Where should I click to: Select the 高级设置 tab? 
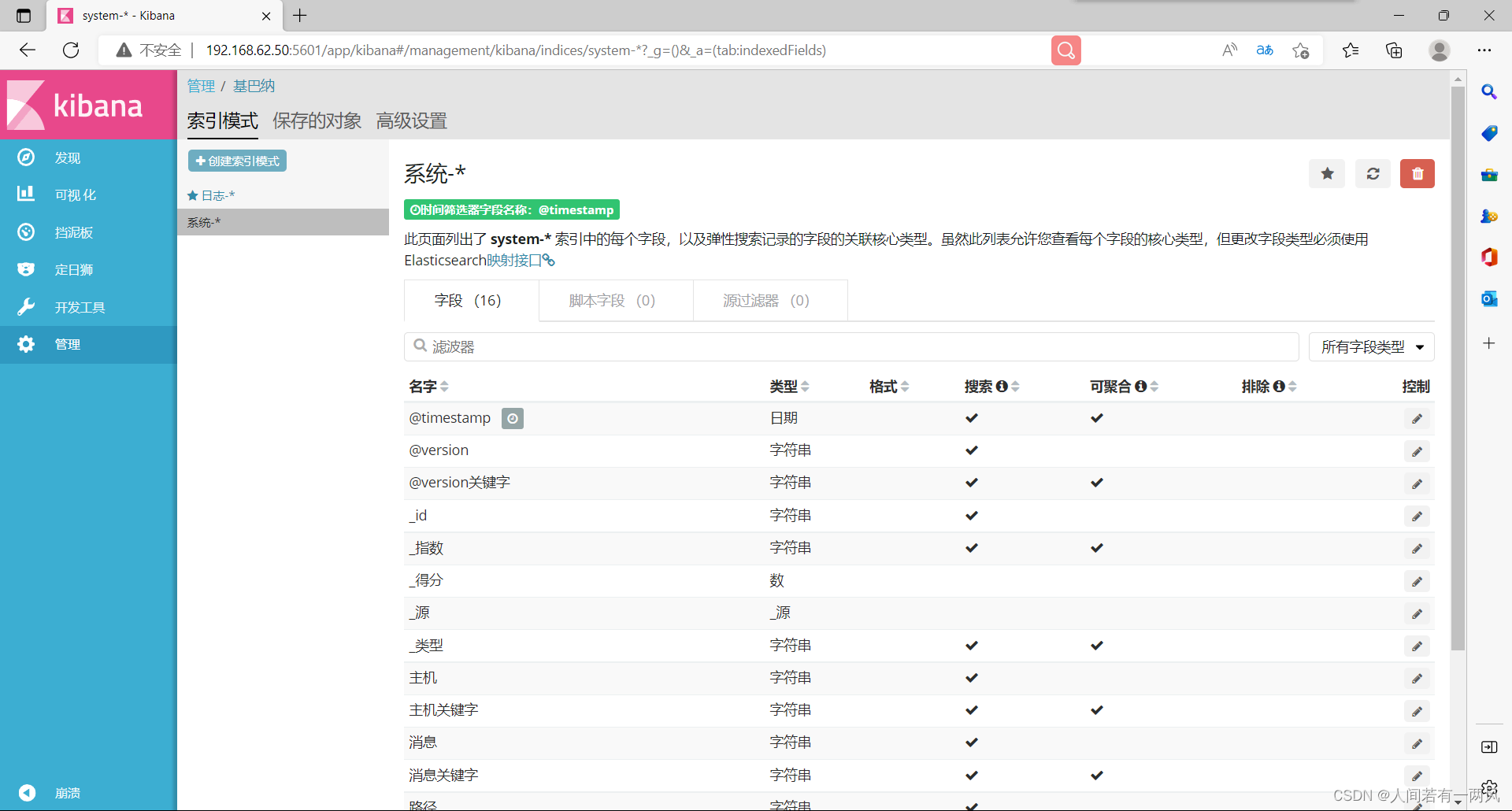coord(411,121)
